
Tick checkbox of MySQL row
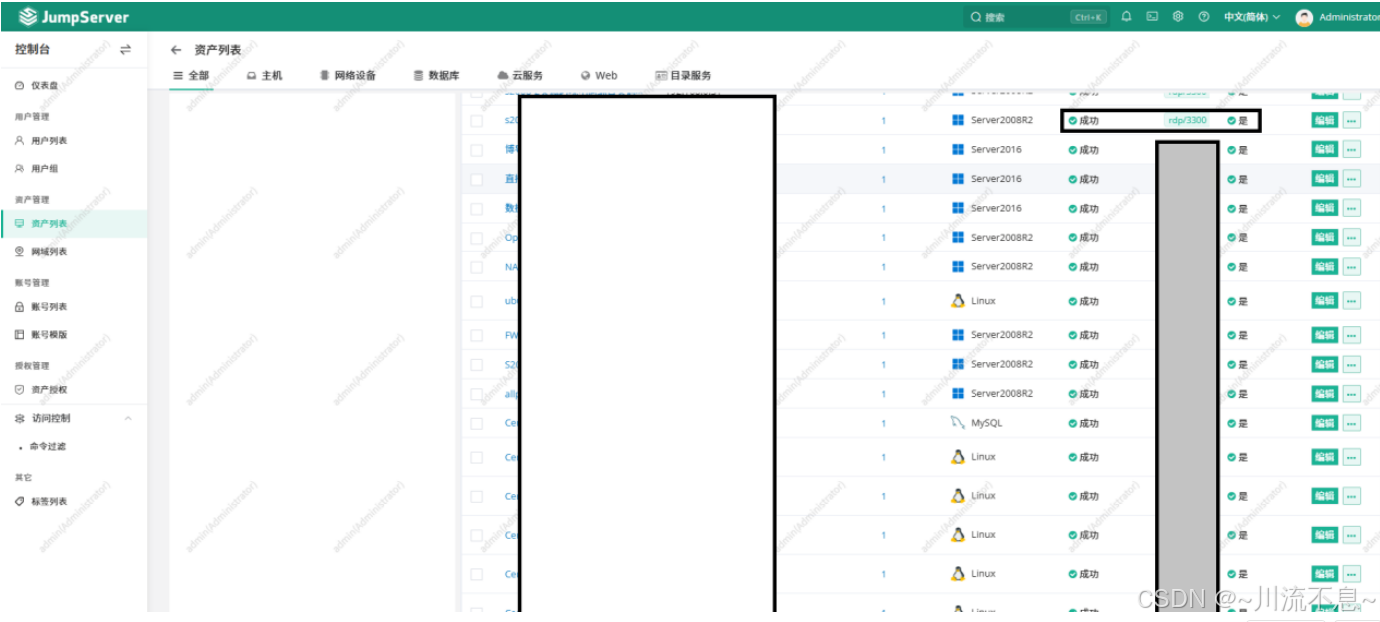[x=477, y=423]
